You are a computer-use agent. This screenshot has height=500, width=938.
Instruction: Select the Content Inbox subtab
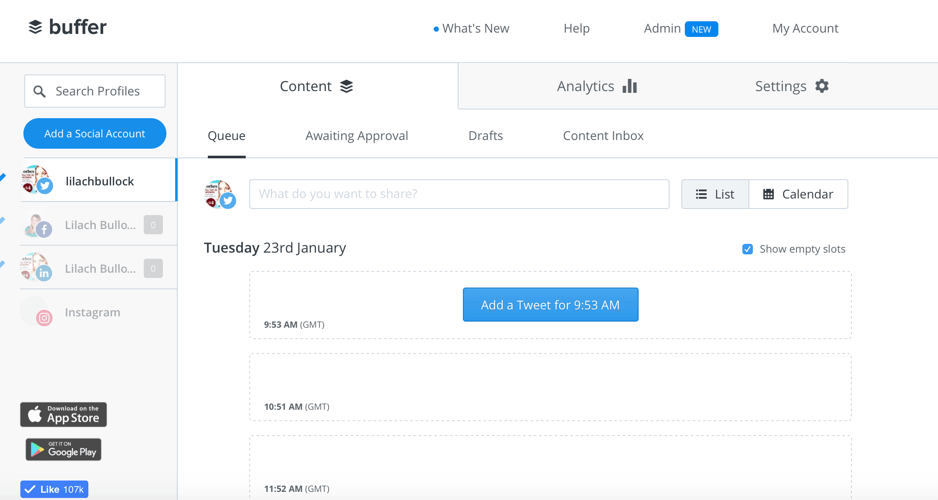(x=603, y=136)
